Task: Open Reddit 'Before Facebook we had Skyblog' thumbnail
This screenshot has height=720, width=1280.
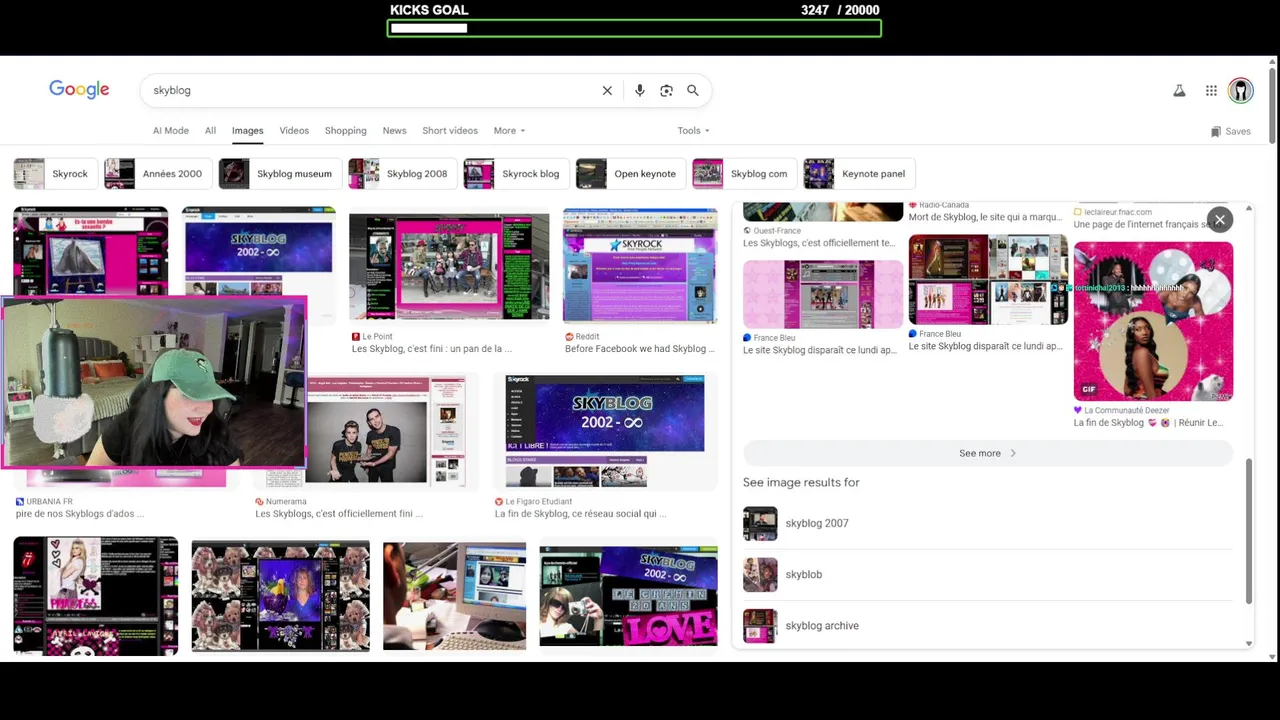Action: (640, 266)
